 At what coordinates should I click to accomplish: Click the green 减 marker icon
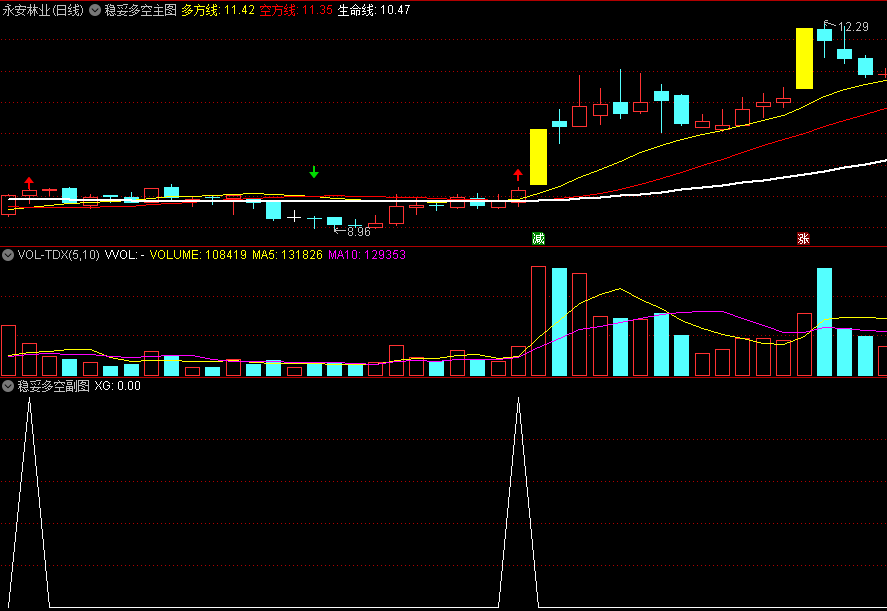tap(539, 239)
